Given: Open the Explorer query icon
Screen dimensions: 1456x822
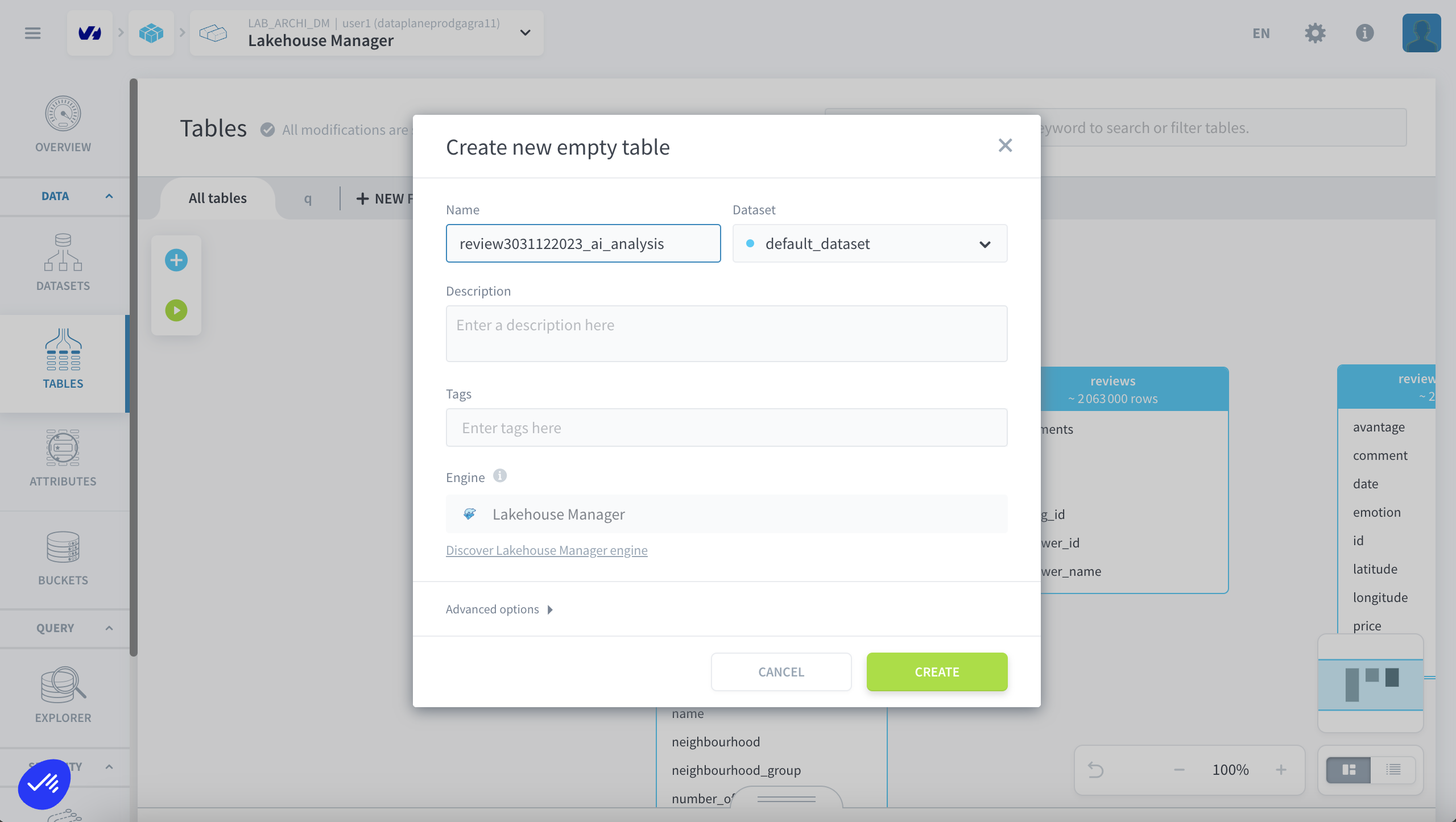Looking at the screenshot, I should 63,685.
